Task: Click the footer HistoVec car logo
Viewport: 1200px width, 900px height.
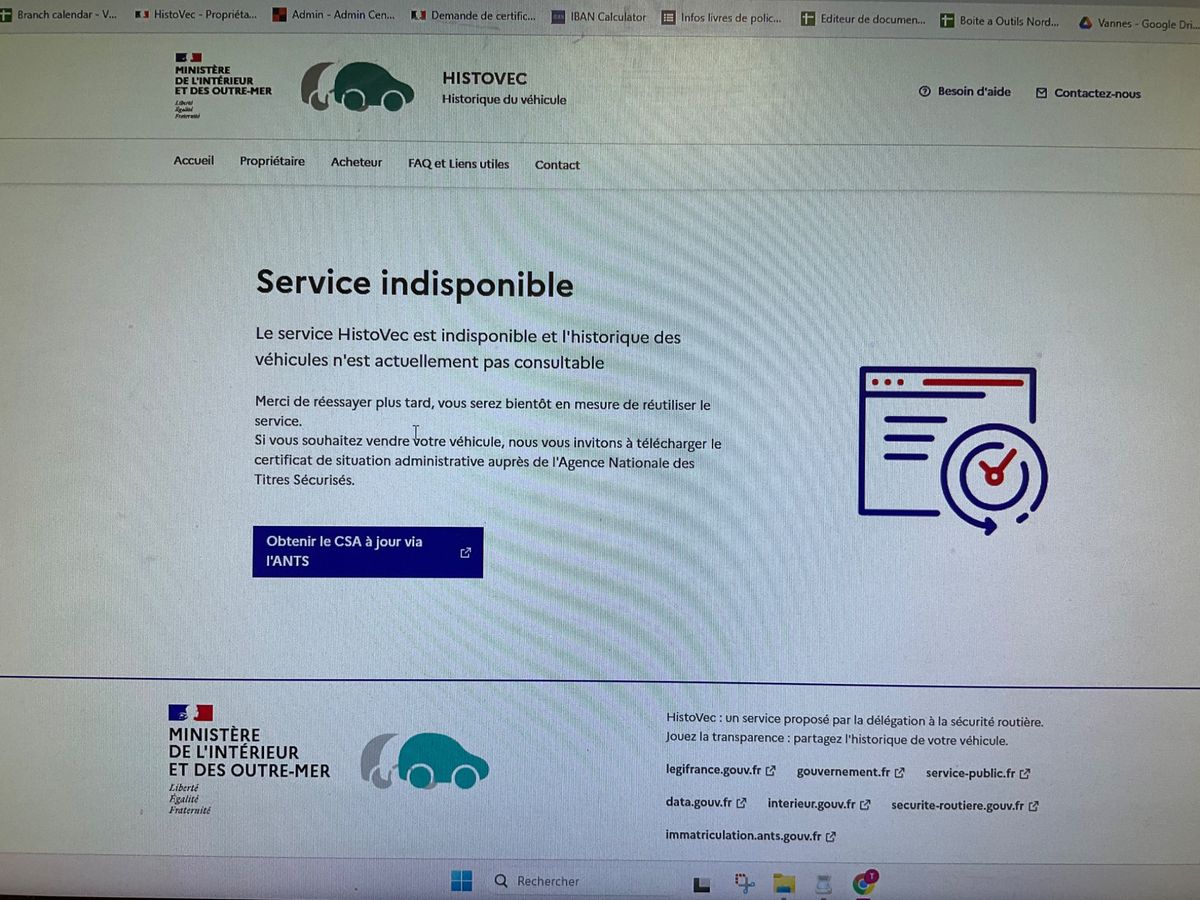Action: [x=424, y=761]
